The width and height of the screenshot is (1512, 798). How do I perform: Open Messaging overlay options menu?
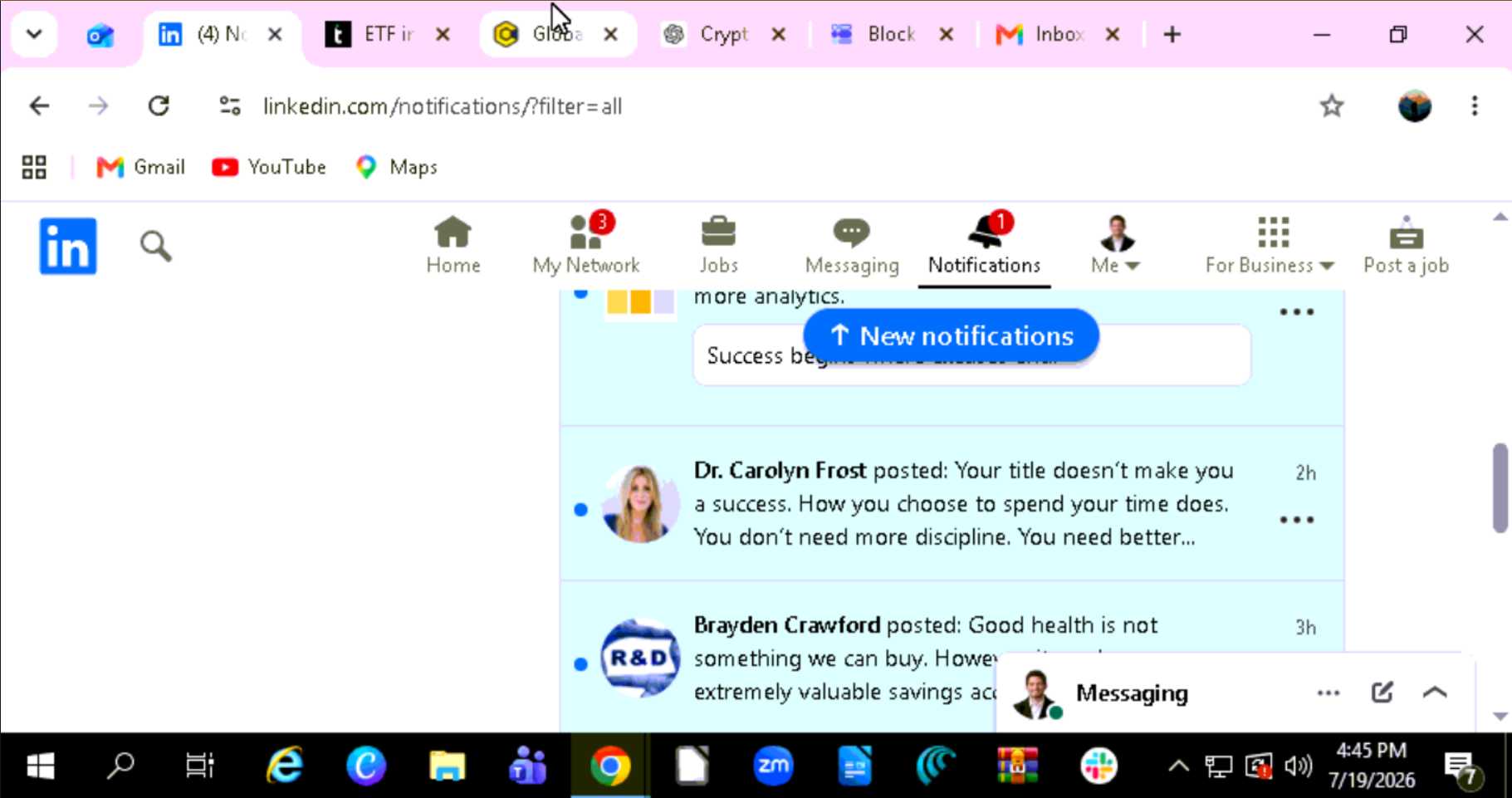[1329, 693]
